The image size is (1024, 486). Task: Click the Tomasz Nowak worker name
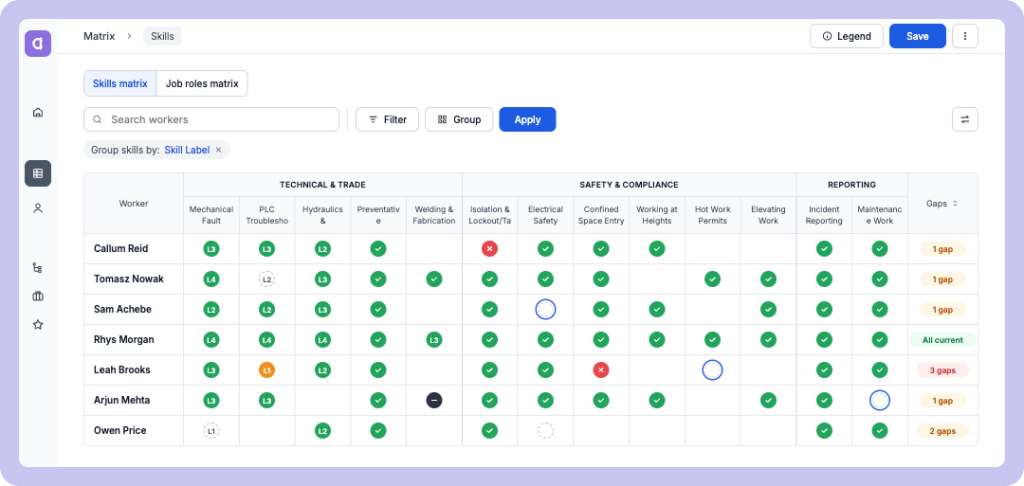pyautogui.click(x=129, y=279)
